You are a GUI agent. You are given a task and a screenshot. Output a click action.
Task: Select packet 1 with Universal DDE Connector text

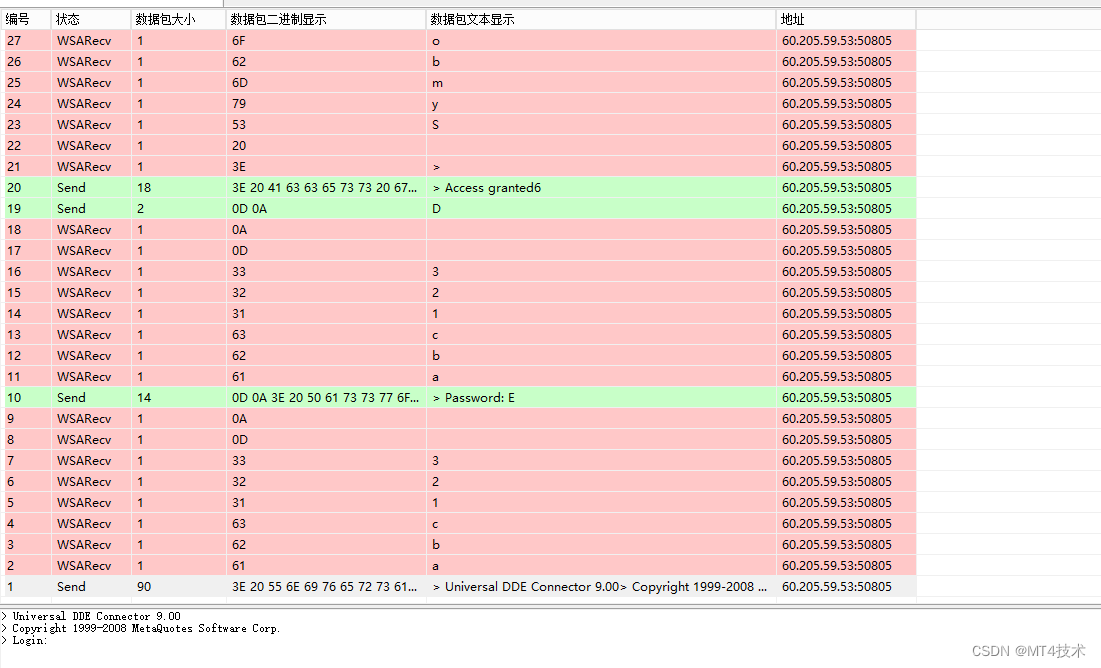pos(600,587)
